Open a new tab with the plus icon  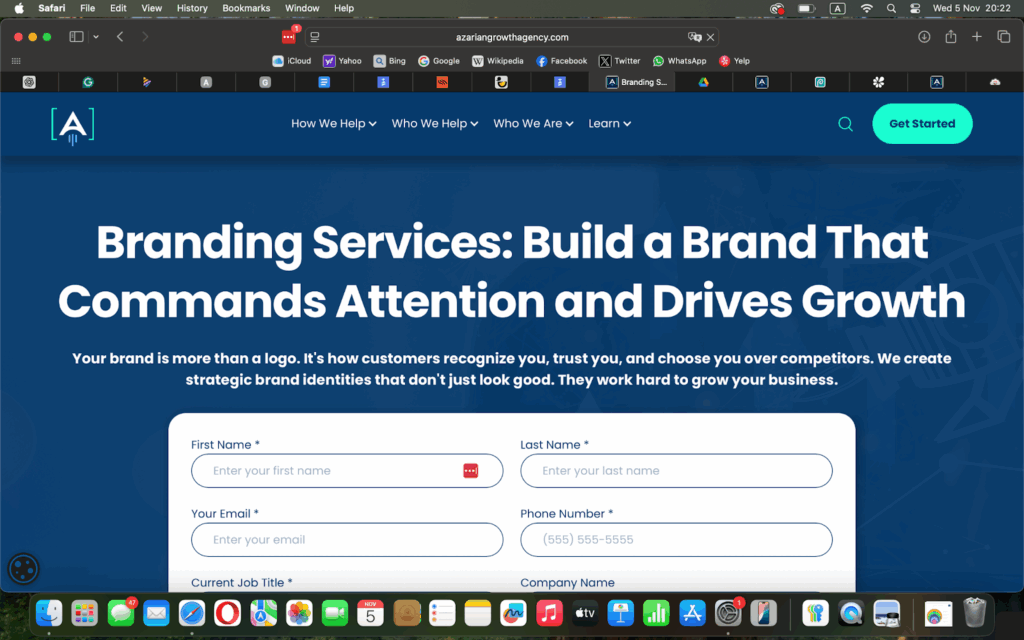(976, 36)
